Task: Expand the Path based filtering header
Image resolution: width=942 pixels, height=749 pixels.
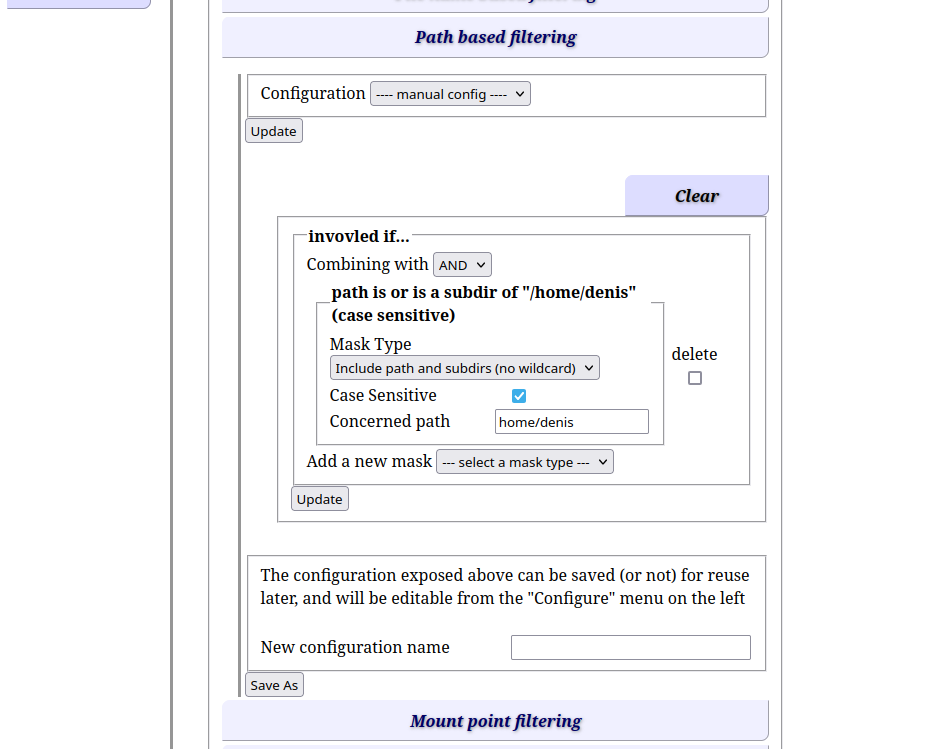Action: (x=495, y=37)
